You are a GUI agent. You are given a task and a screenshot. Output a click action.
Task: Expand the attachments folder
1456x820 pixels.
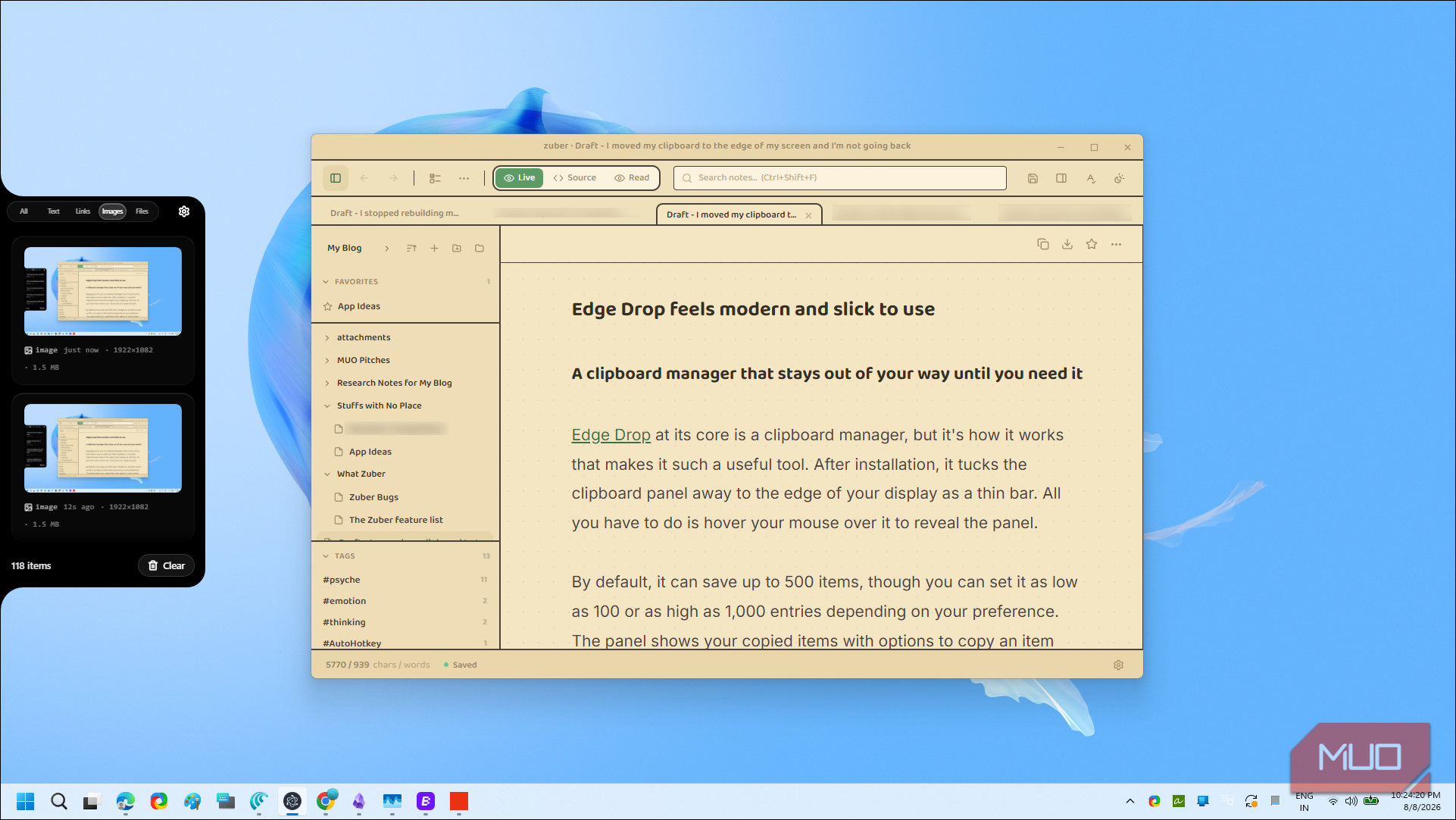point(327,338)
